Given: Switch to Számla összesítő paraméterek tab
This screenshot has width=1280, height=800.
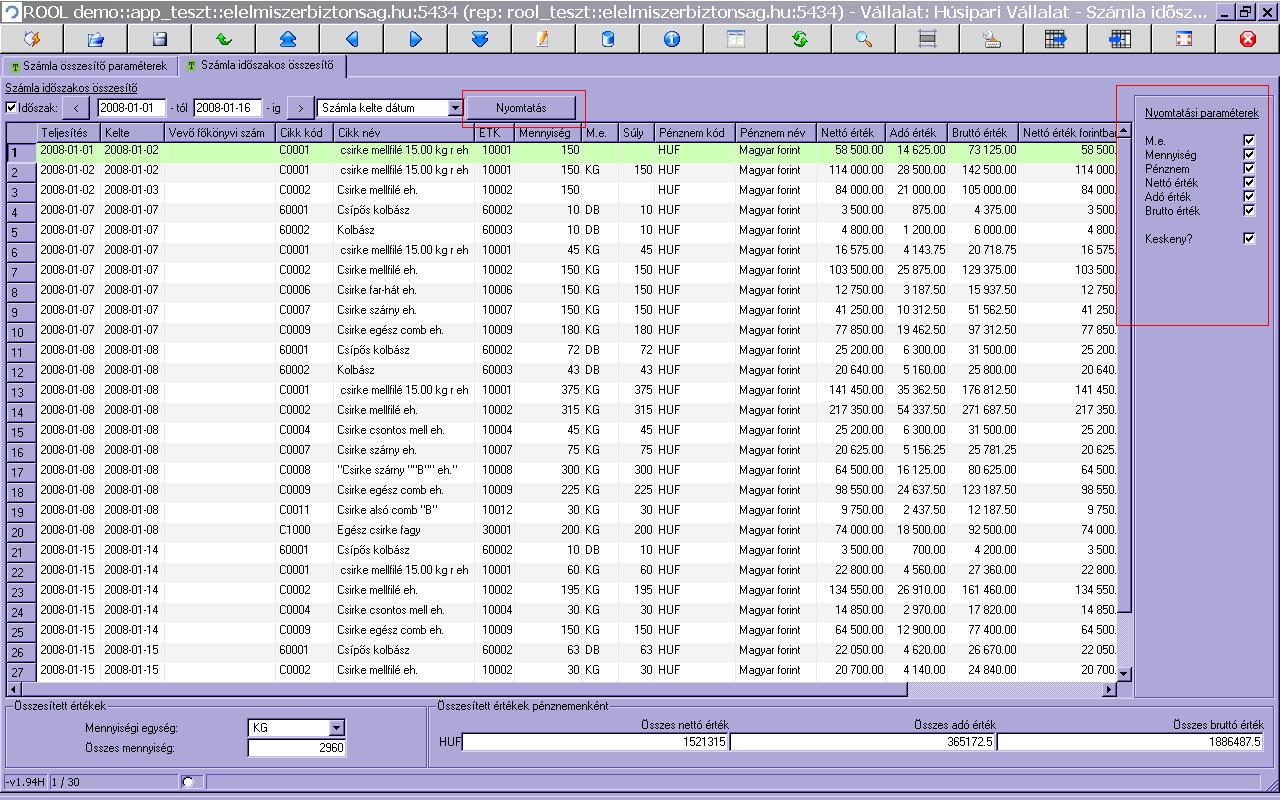Looking at the screenshot, I should pos(89,66).
